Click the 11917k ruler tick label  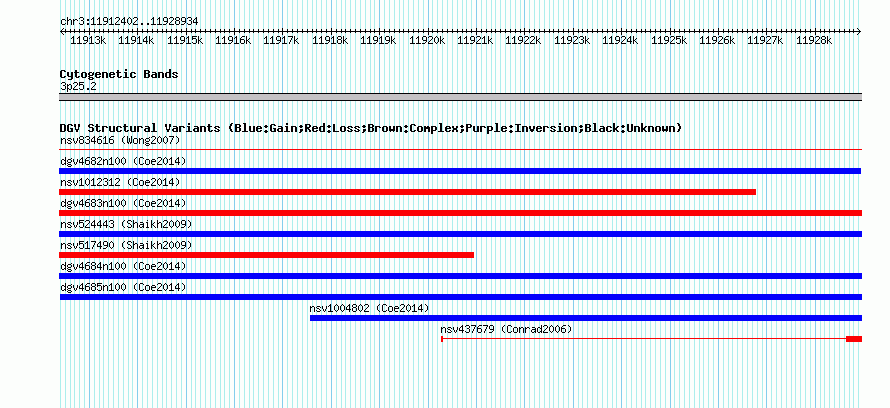pyautogui.click(x=282, y=40)
